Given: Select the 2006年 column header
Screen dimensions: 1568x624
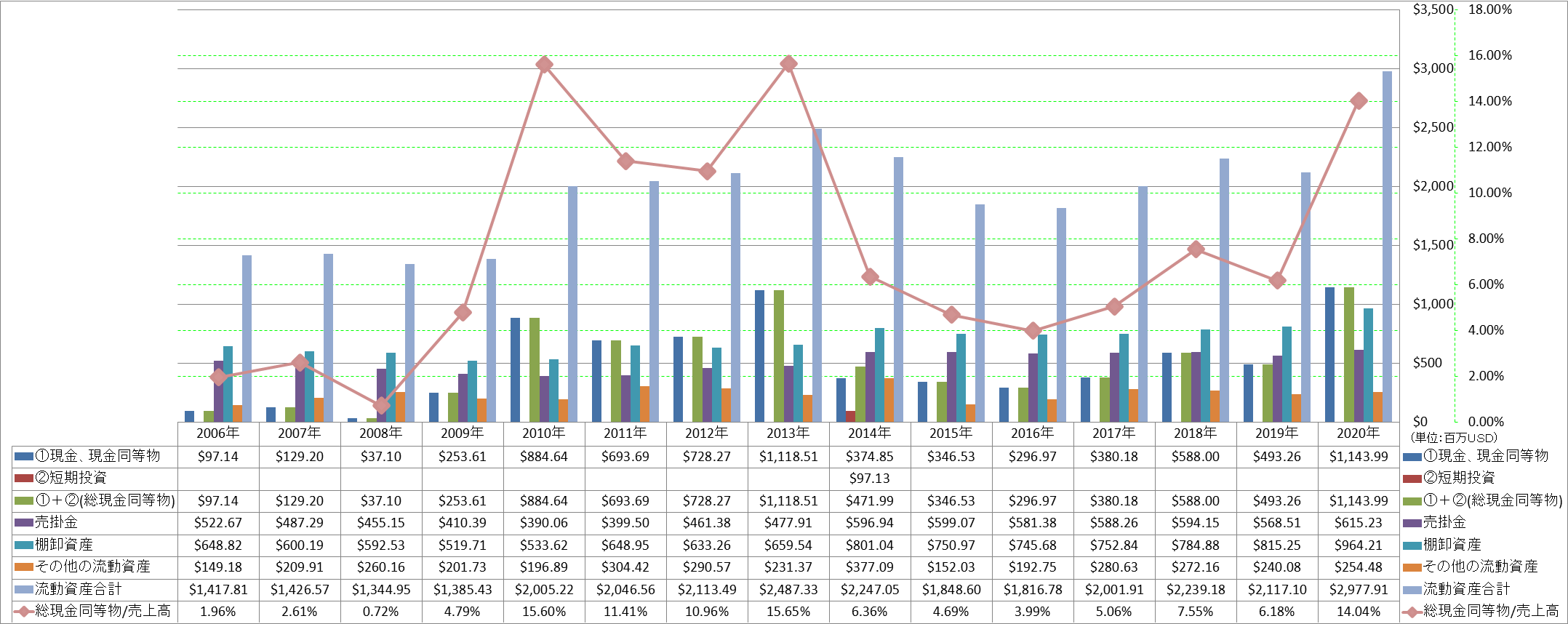Looking at the screenshot, I should point(218,433).
